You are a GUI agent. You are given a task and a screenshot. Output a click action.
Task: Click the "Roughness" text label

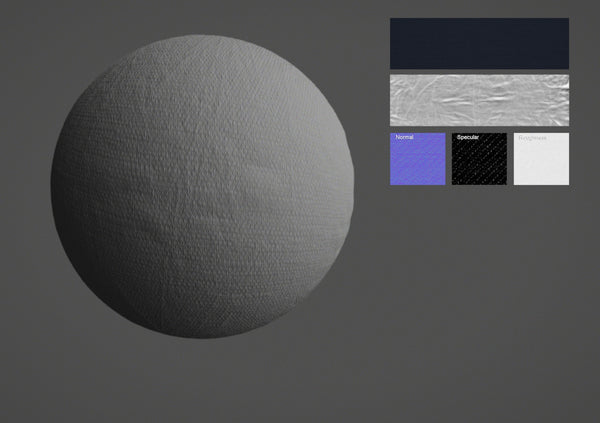pos(533,137)
